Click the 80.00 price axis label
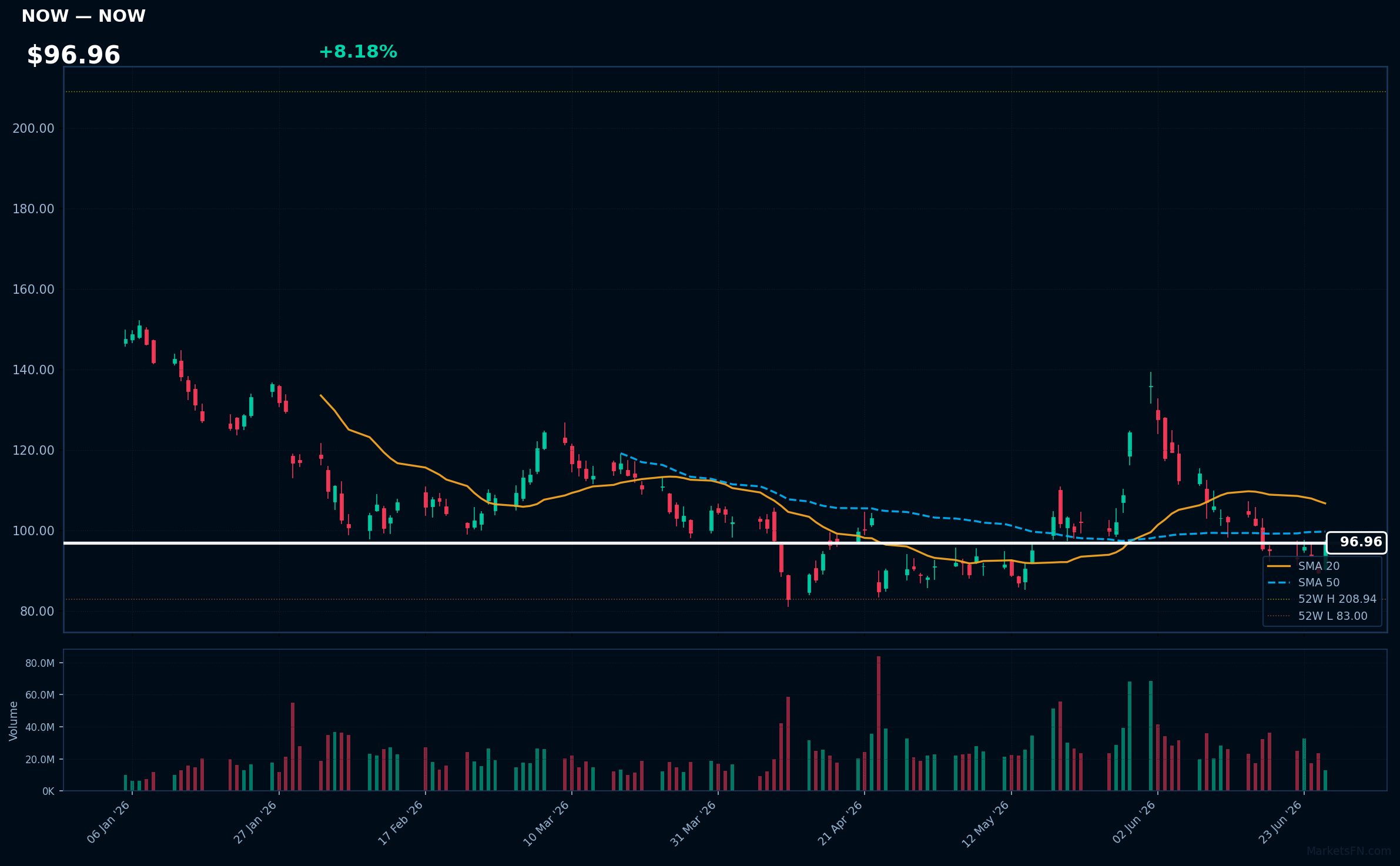 coord(37,612)
